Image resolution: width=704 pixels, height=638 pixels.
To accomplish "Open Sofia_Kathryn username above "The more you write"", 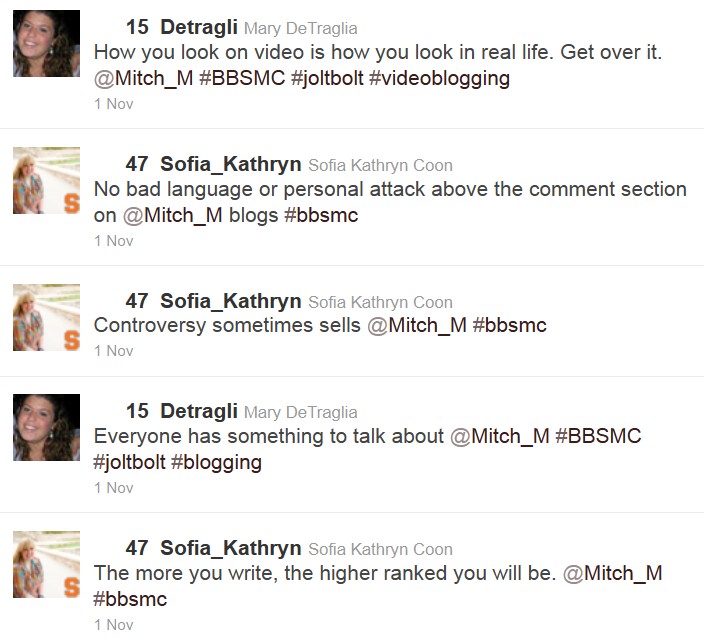I will (230, 548).
